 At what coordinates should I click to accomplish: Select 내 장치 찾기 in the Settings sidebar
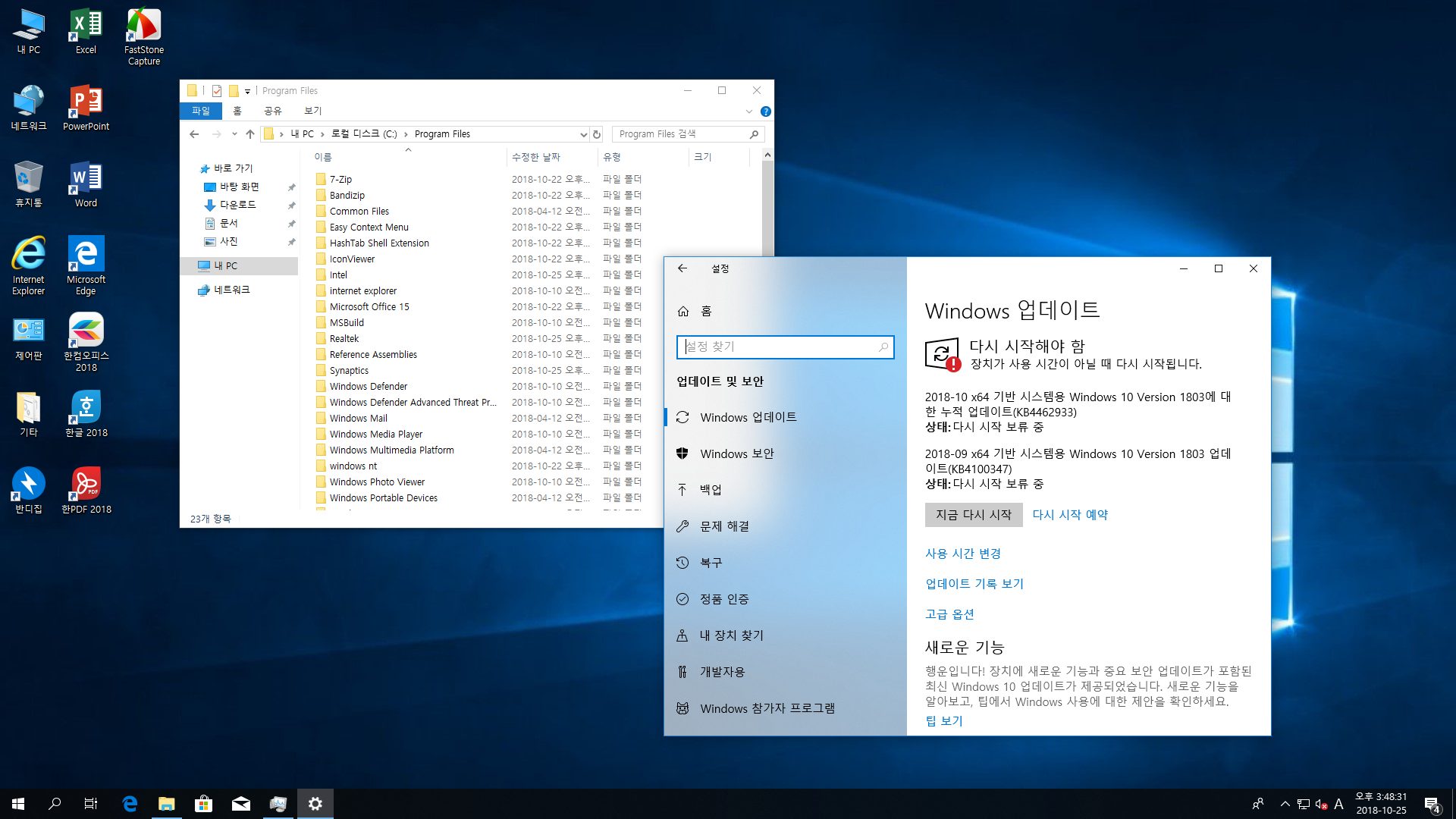pos(785,635)
